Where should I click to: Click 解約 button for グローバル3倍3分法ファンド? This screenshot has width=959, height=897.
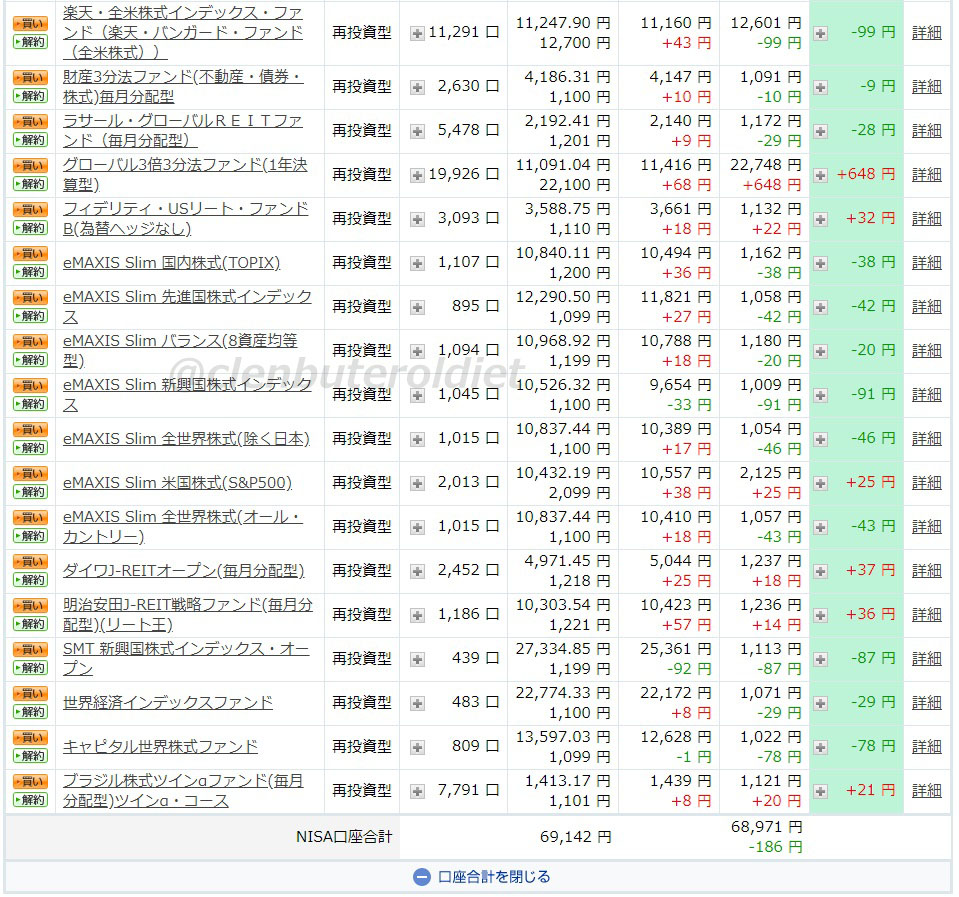click(x=31, y=183)
